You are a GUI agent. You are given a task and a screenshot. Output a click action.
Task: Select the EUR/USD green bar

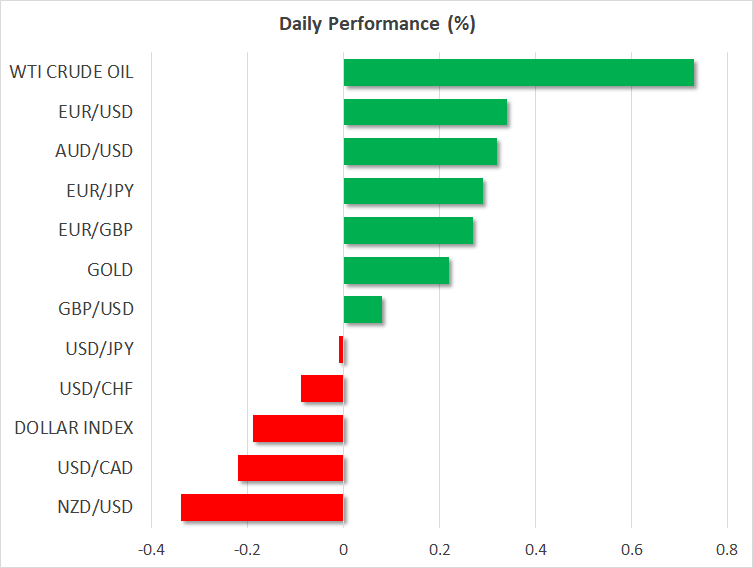point(425,112)
